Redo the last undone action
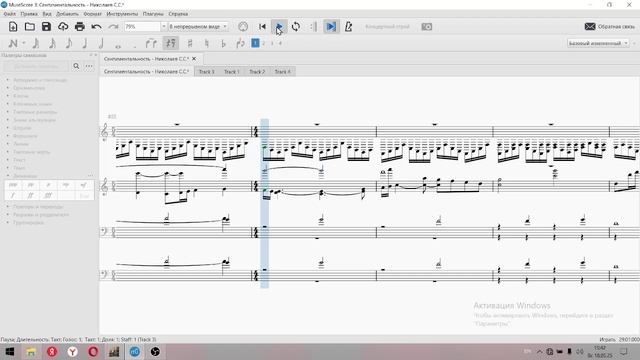640x360 pixels. [x=113, y=27]
